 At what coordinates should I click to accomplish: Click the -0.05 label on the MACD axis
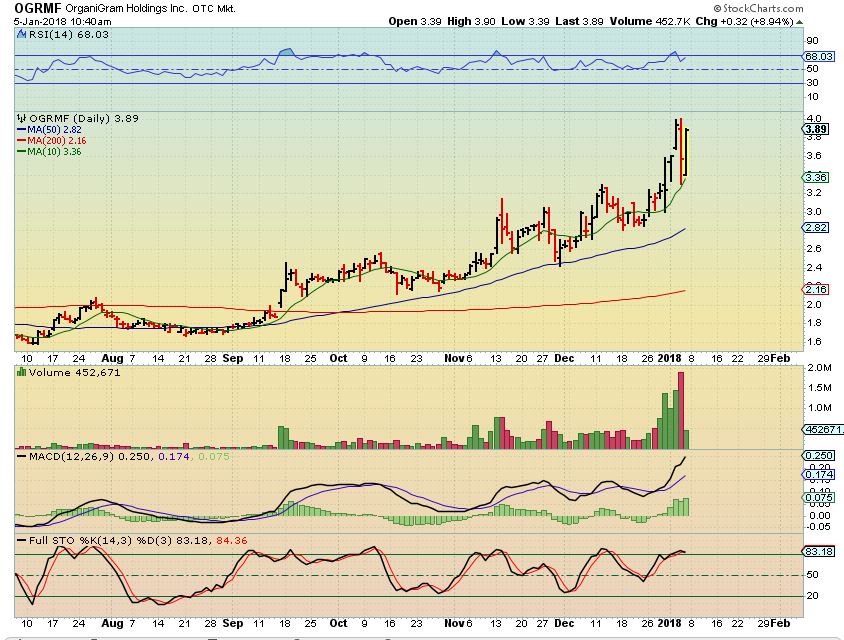[x=818, y=527]
